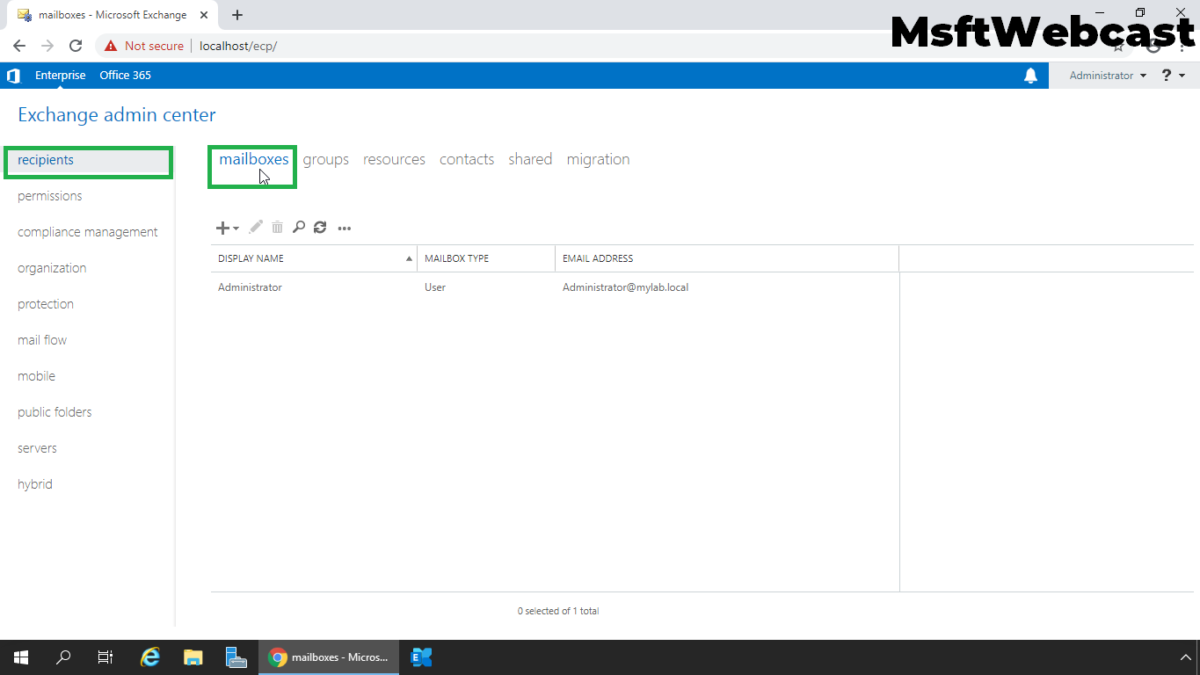The image size is (1200, 675).
Task: Expand the help dropdown arrow
Action: pyautogui.click(x=1182, y=75)
